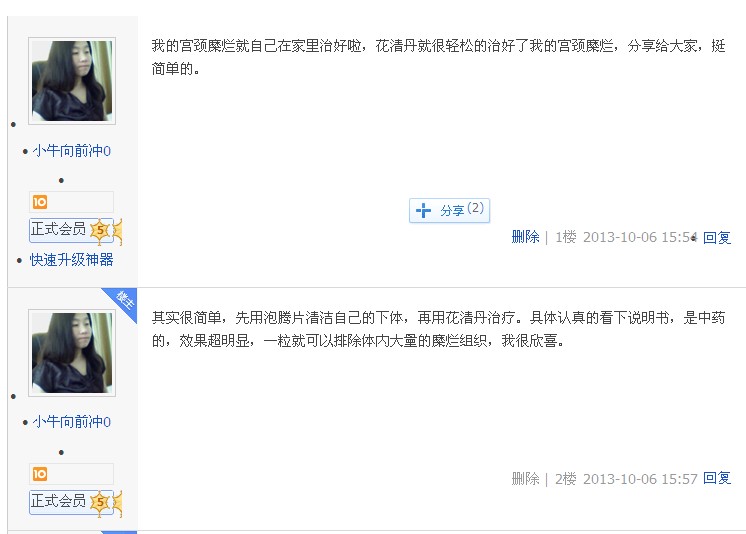Reply to the 1楼 post with 回复
The width and height of the screenshot is (746, 534).
click(x=717, y=237)
